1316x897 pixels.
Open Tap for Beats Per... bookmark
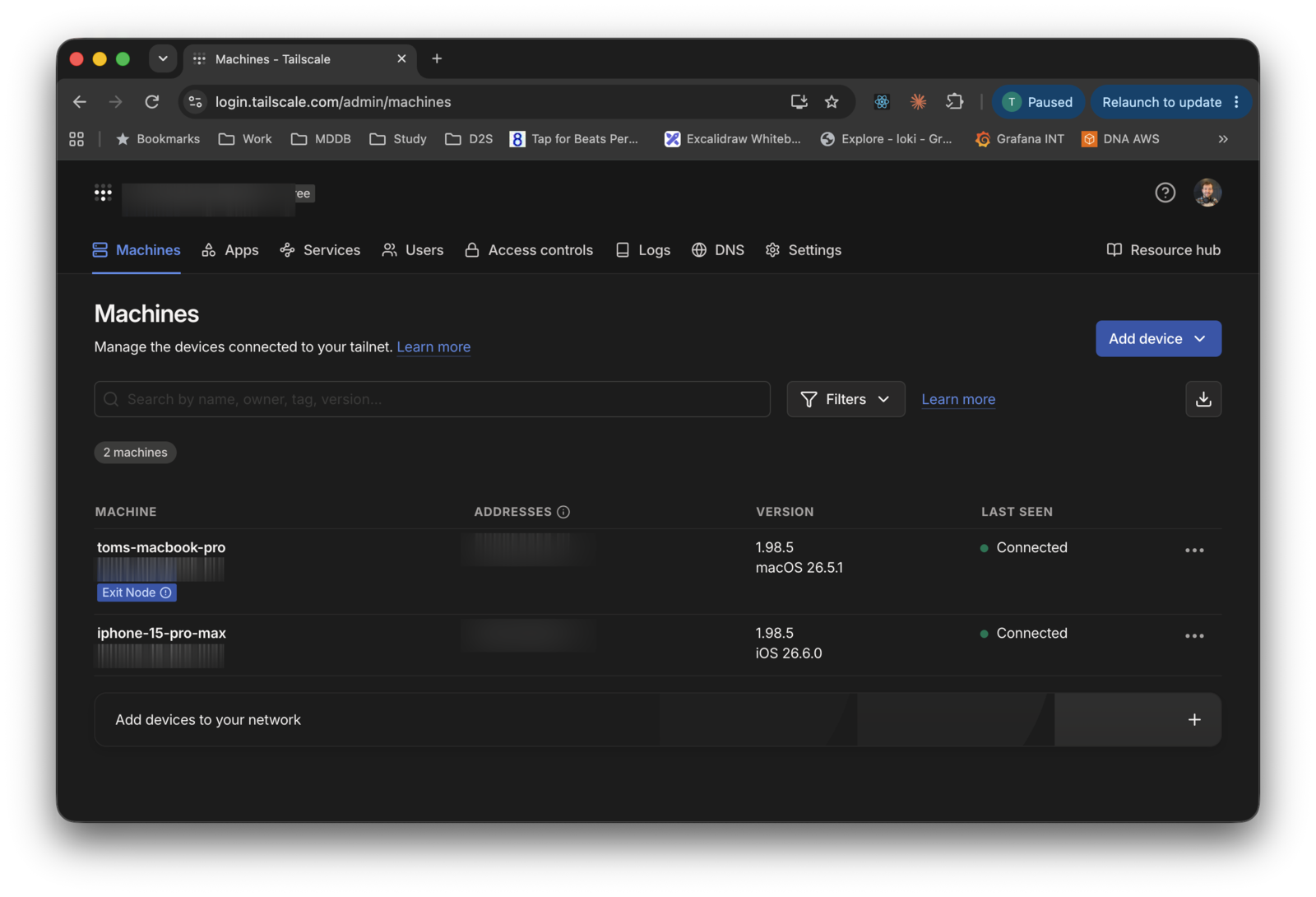pos(574,139)
